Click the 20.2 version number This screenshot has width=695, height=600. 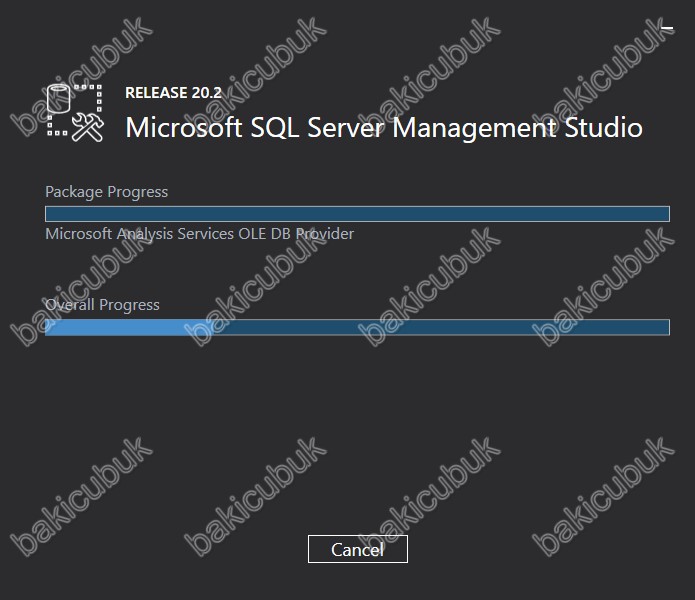pyautogui.click(x=207, y=93)
